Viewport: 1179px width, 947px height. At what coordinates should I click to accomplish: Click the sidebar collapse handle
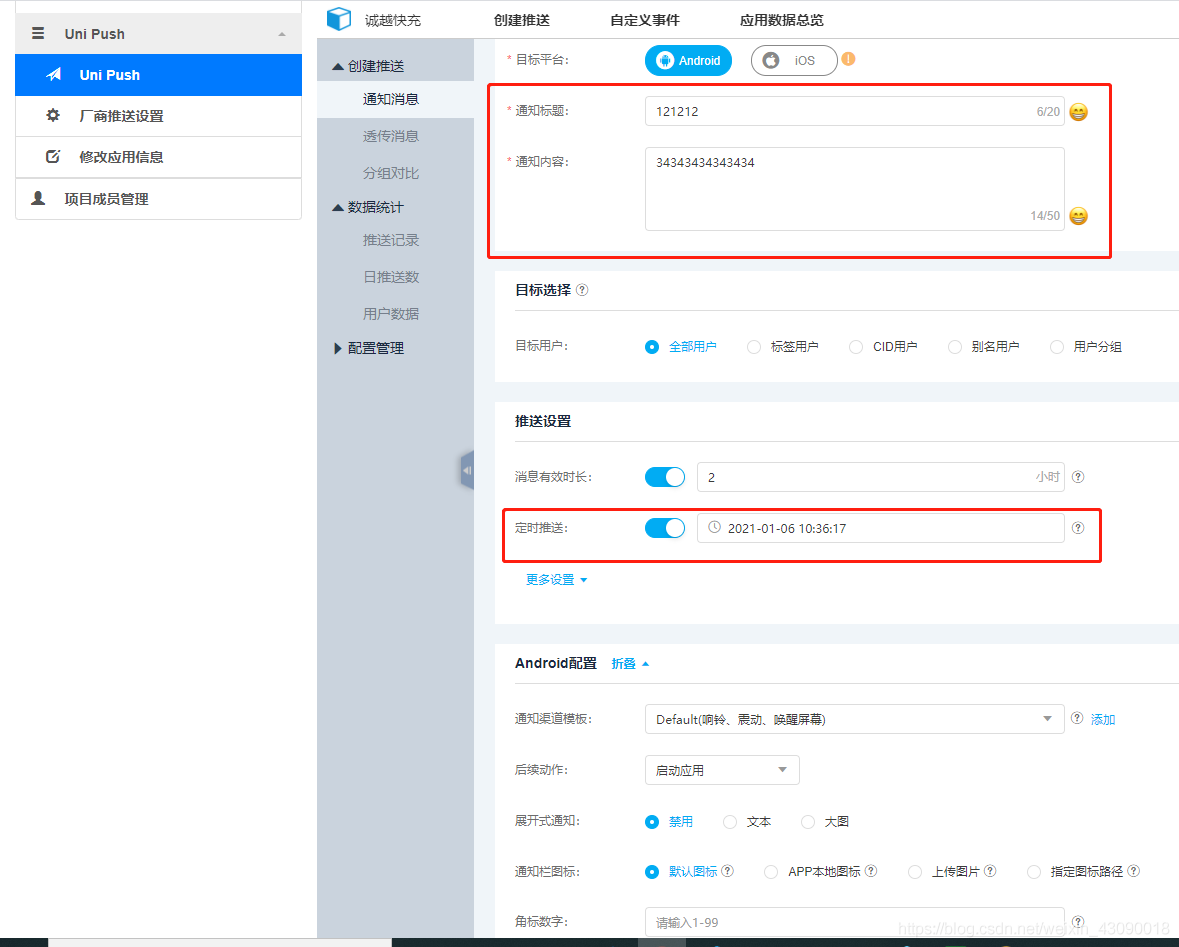[467, 470]
